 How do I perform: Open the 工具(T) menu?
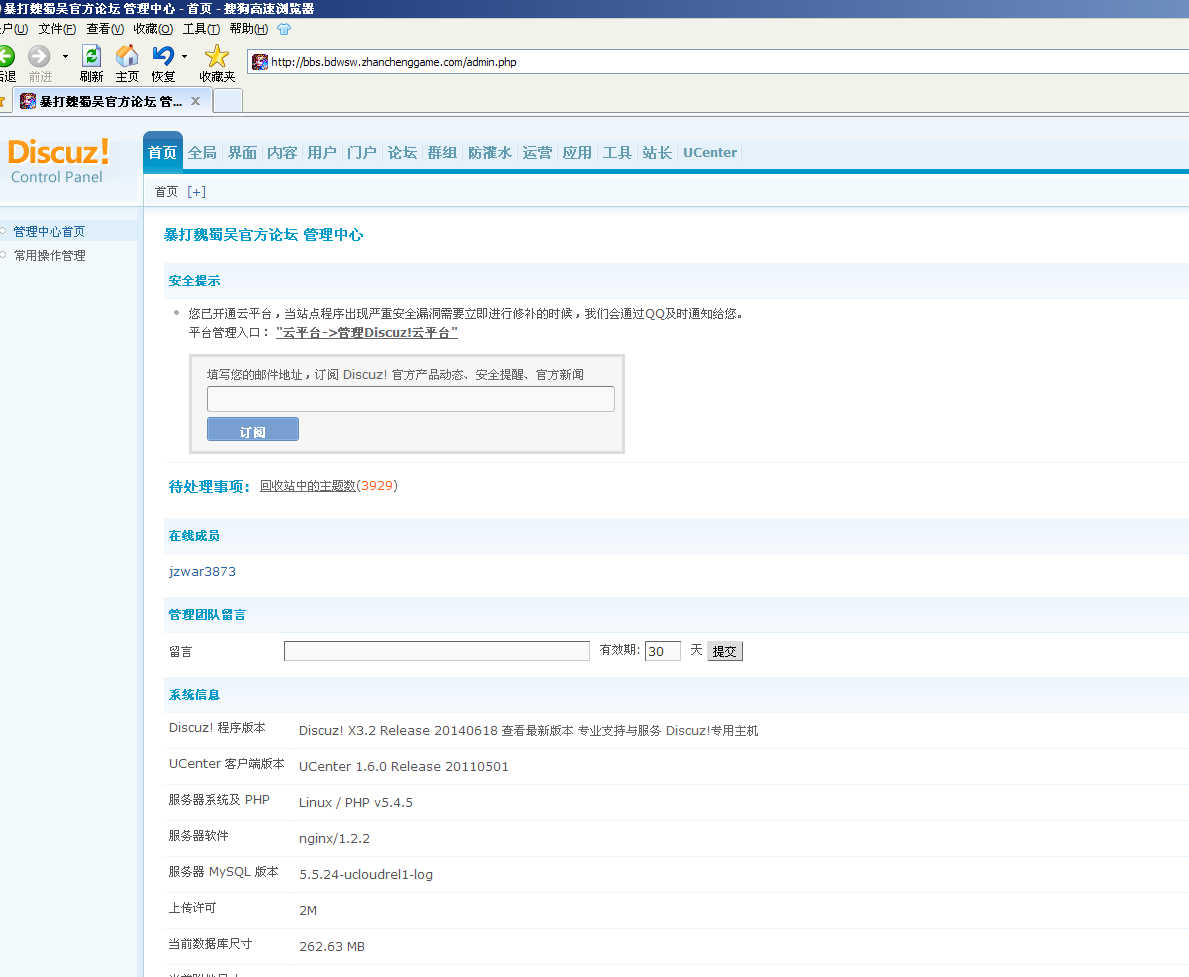[x=201, y=29]
